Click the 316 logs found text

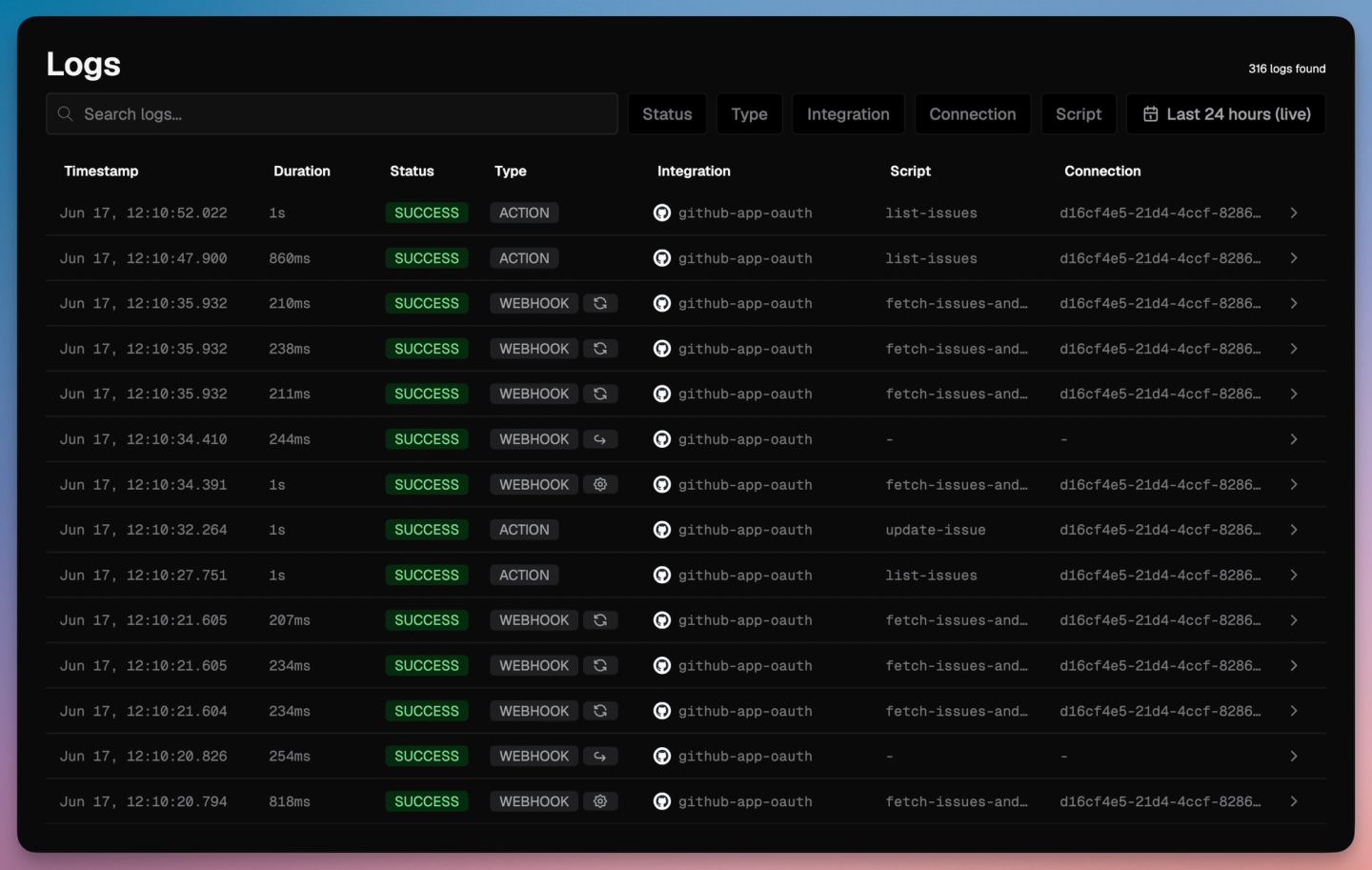(x=1286, y=69)
